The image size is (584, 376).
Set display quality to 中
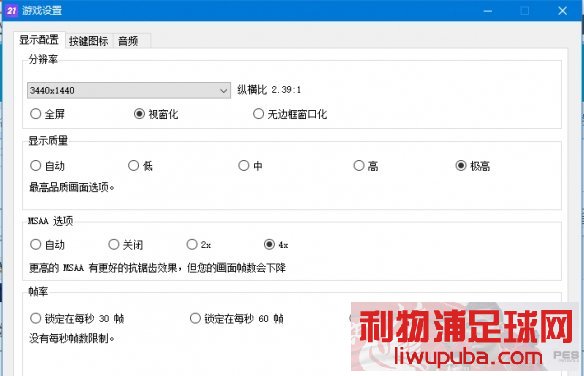pos(250,166)
